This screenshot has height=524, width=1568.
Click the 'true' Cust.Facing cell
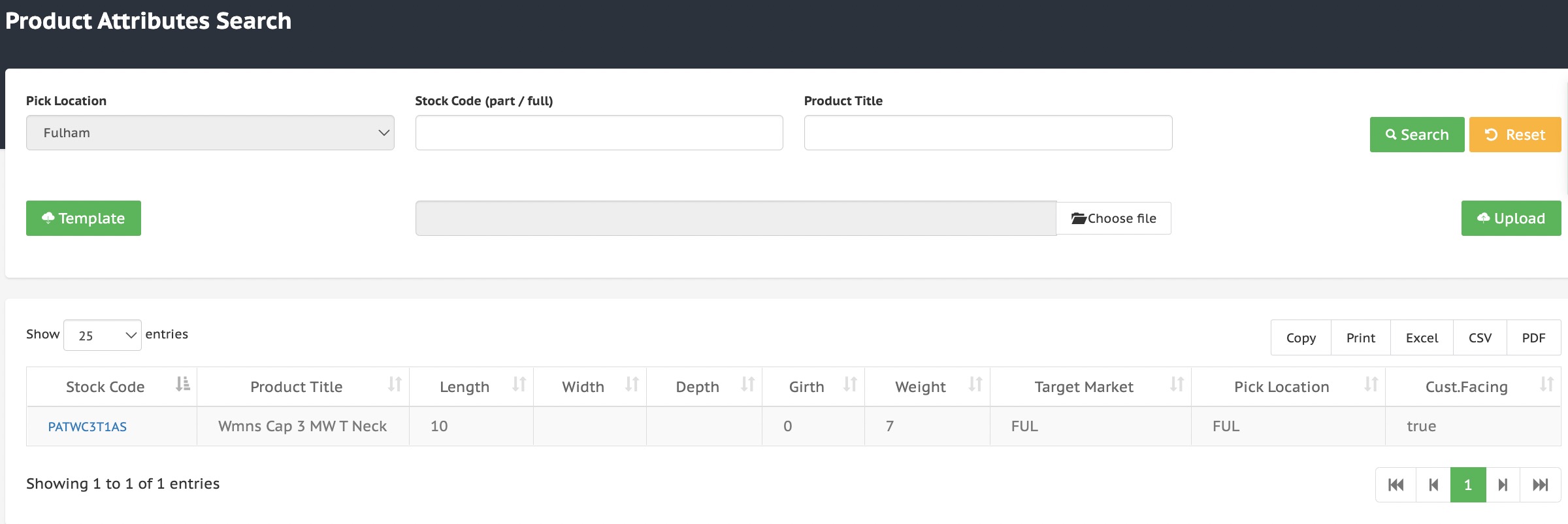click(1473, 426)
